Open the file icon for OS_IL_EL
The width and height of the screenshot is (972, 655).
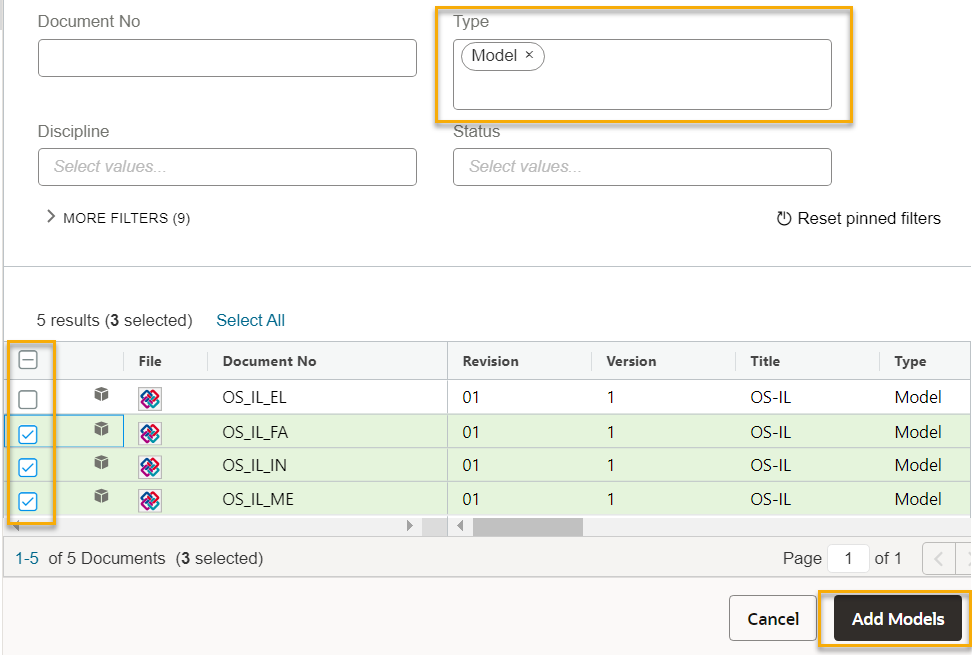point(150,399)
